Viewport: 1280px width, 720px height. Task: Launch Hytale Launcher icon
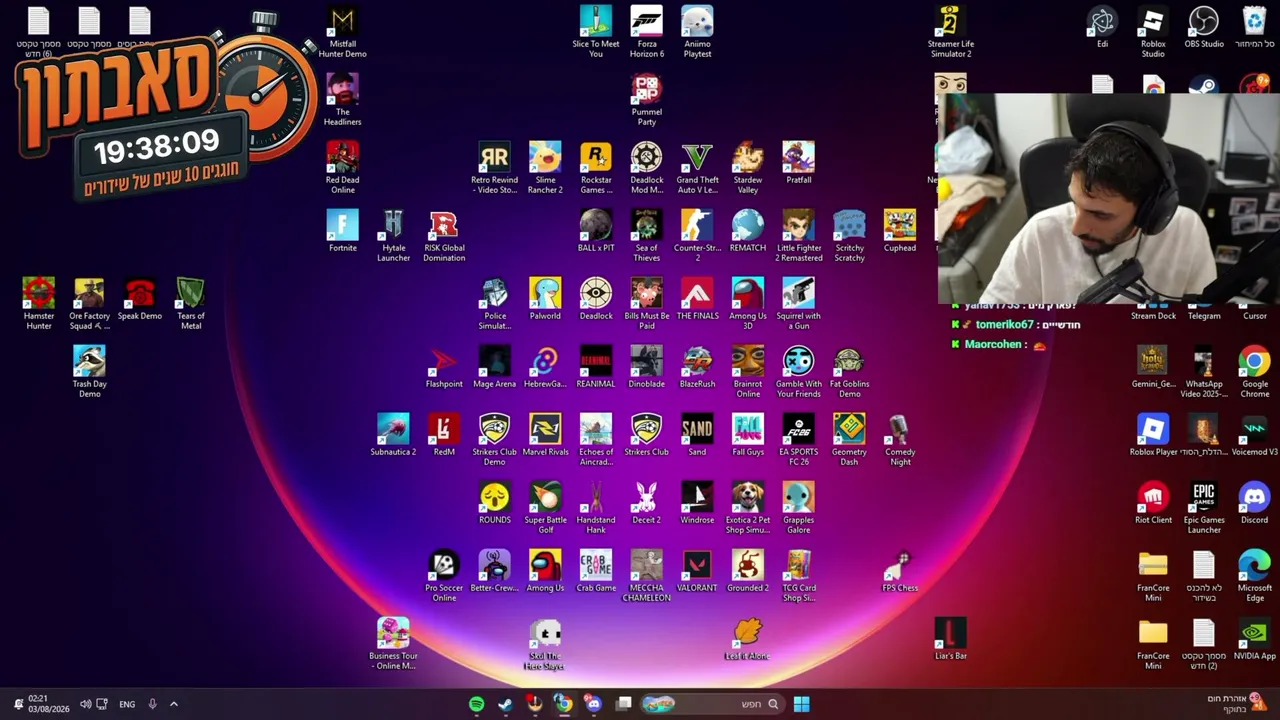click(393, 236)
